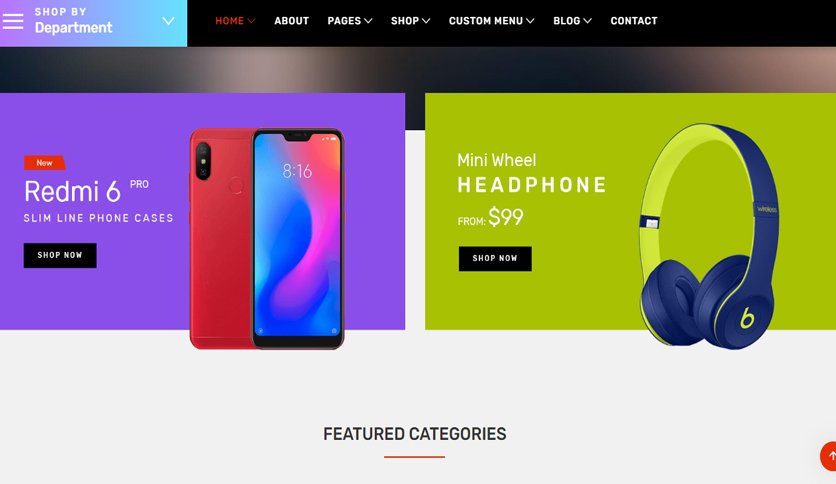Expand the Blog dropdown chevron
Screen dimensions: 836x484
pyautogui.click(x=588, y=21)
